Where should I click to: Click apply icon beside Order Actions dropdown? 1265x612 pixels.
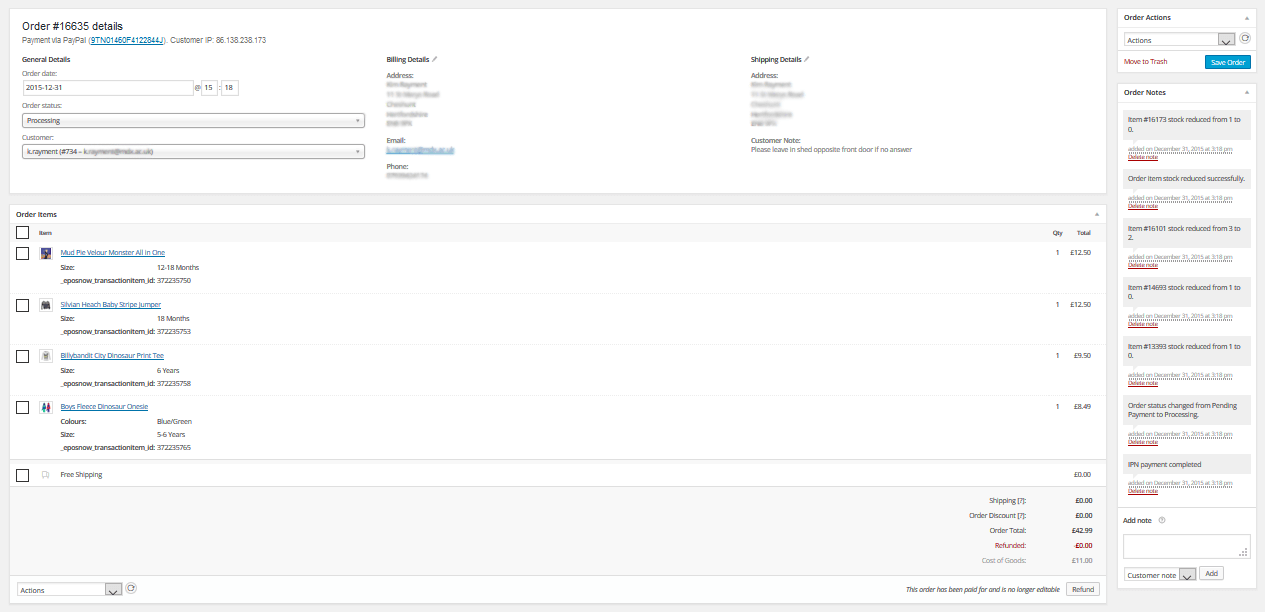[x=1245, y=39]
